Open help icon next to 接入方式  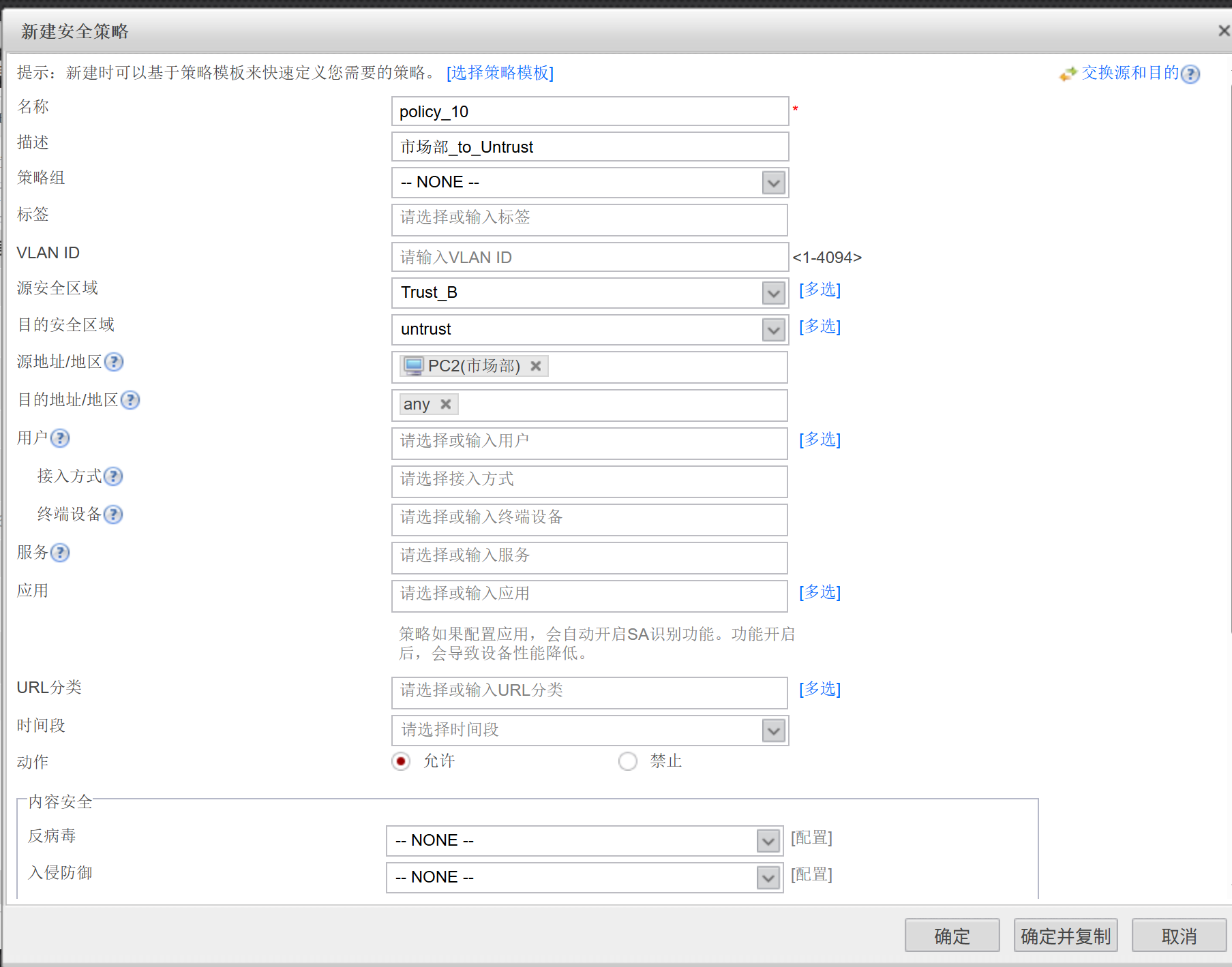click(x=113, y=476)
